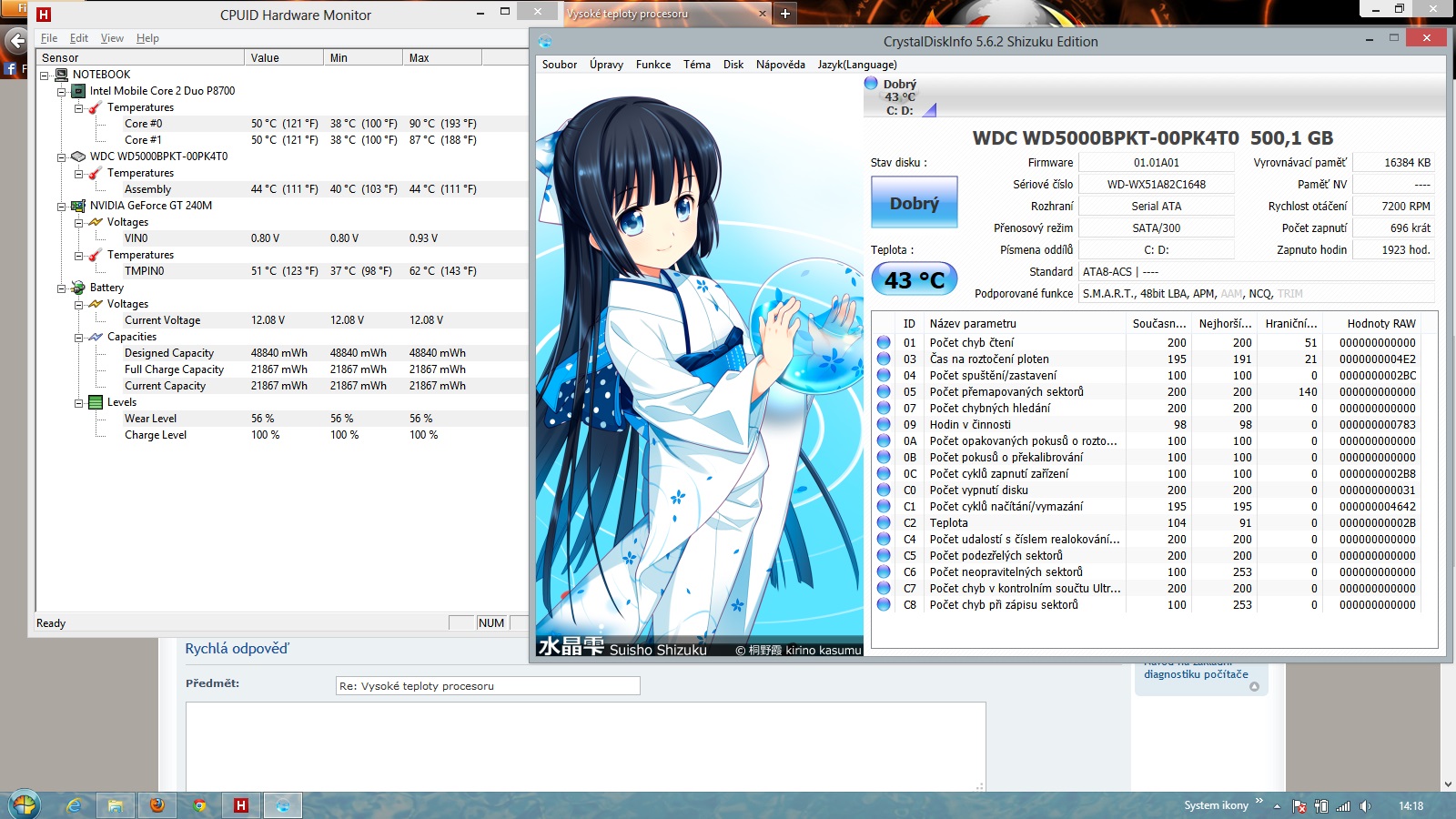Click status circle of SMART row 09 Hodin v činnosti
The image size is (1456, 819).
[884, 424]
